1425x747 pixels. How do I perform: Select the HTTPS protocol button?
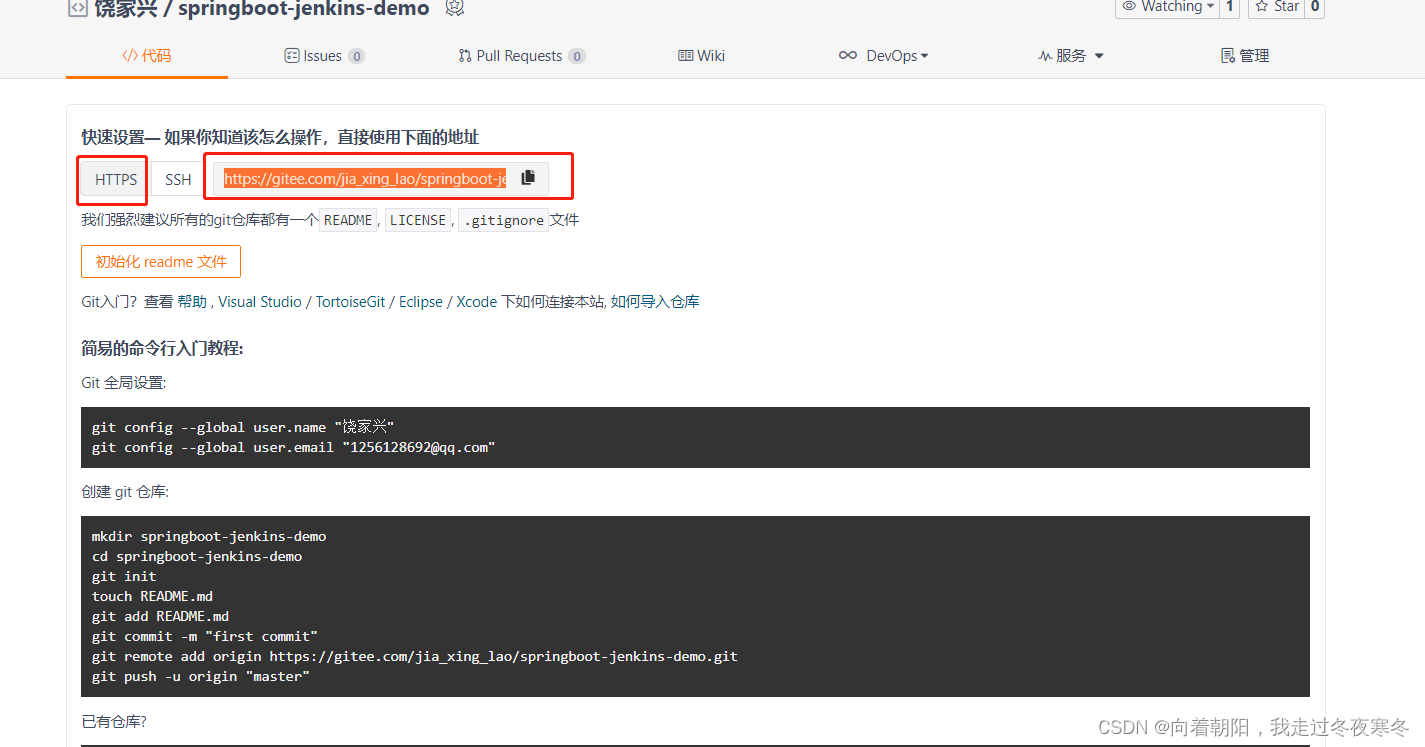click(x=116, y=180)
